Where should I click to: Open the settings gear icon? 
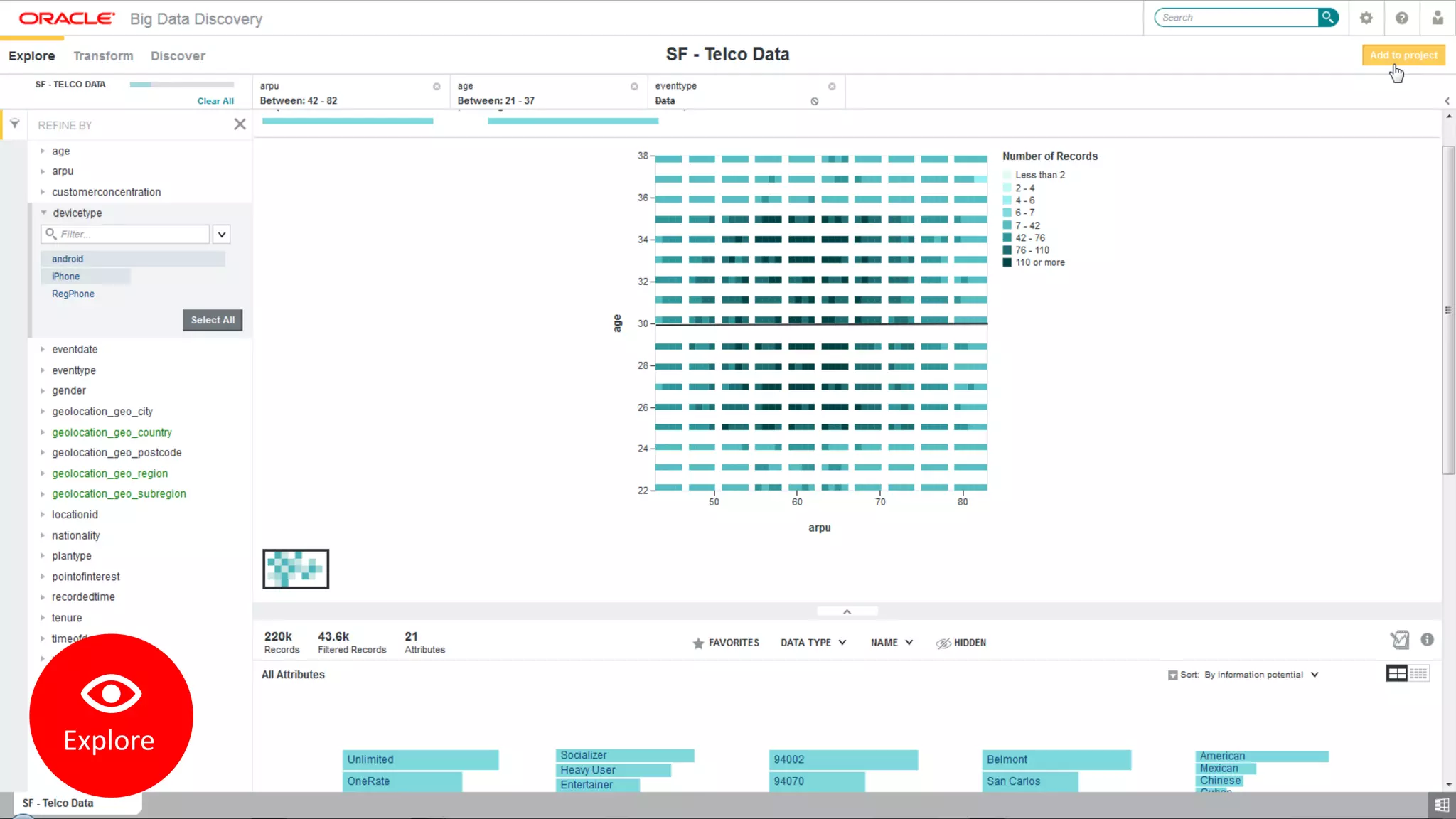[1366, 18]
